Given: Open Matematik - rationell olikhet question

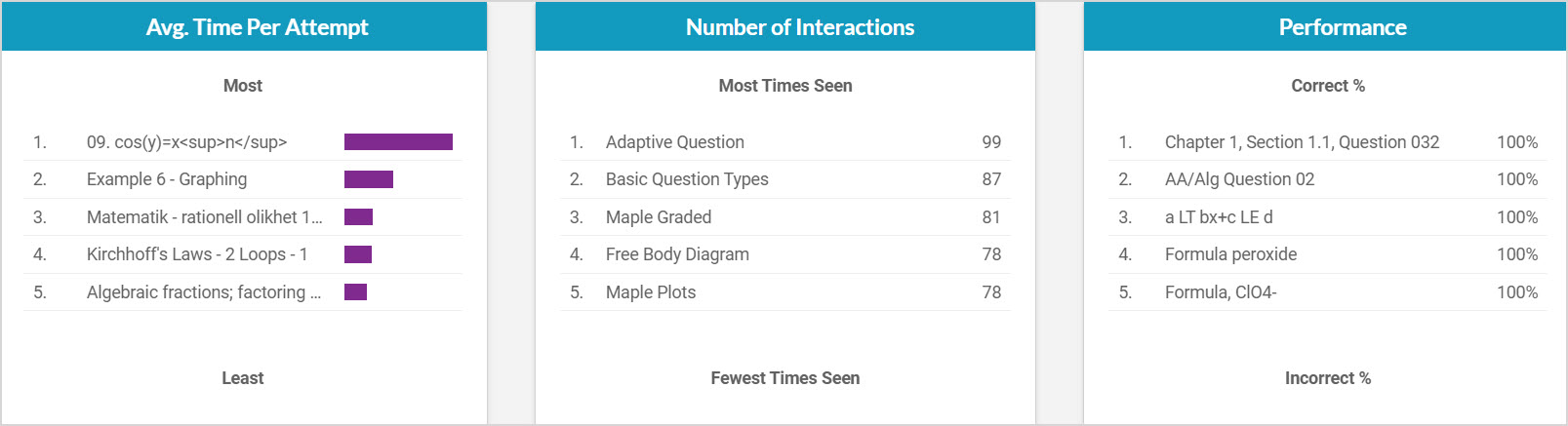Looking at the screenshot, I should click(204, 217).
